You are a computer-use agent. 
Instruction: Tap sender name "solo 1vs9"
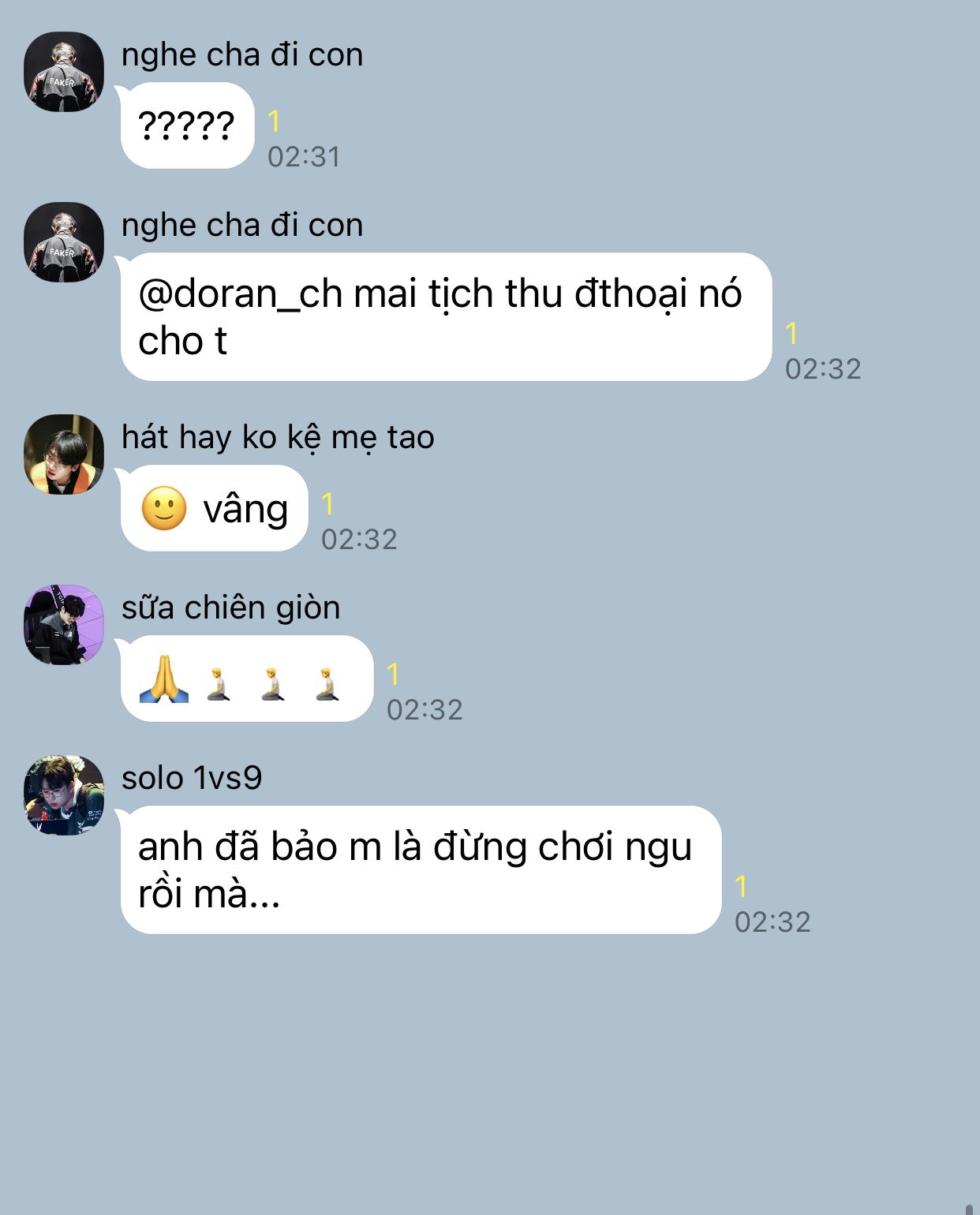[192, 778]
